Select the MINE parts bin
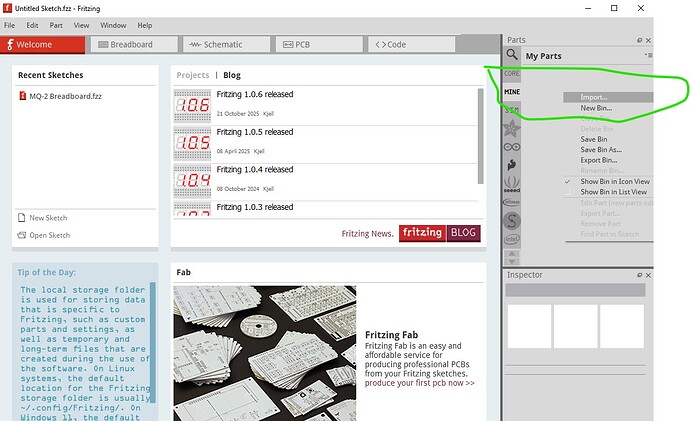Screen dimensions: 690x421 [x=512, y=92]
